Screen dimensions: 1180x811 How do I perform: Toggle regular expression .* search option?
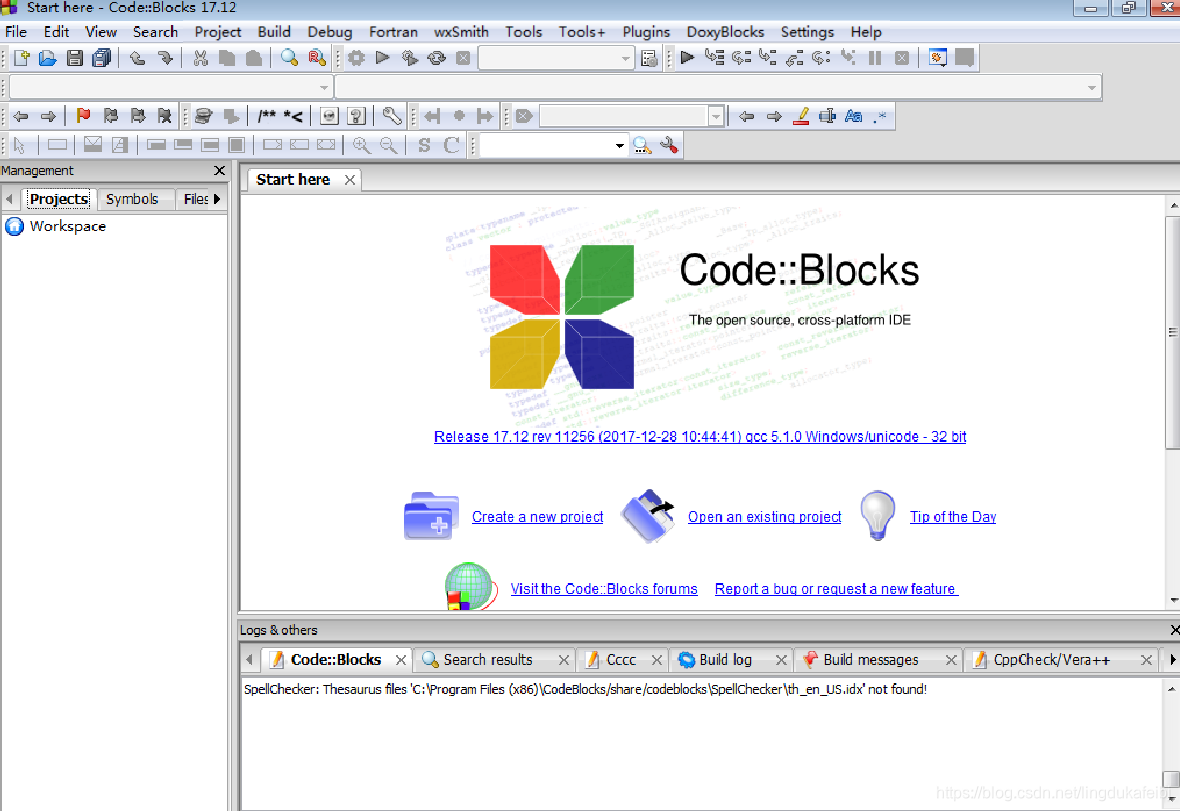[880, 116]
